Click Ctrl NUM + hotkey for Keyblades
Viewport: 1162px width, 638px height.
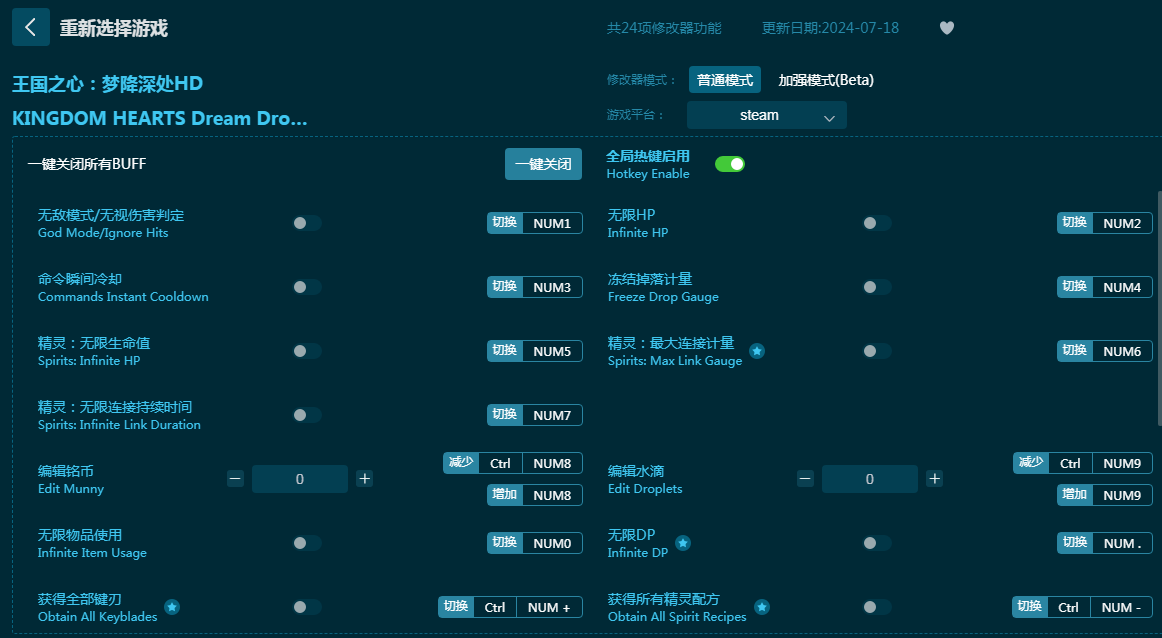coord(510,607)
